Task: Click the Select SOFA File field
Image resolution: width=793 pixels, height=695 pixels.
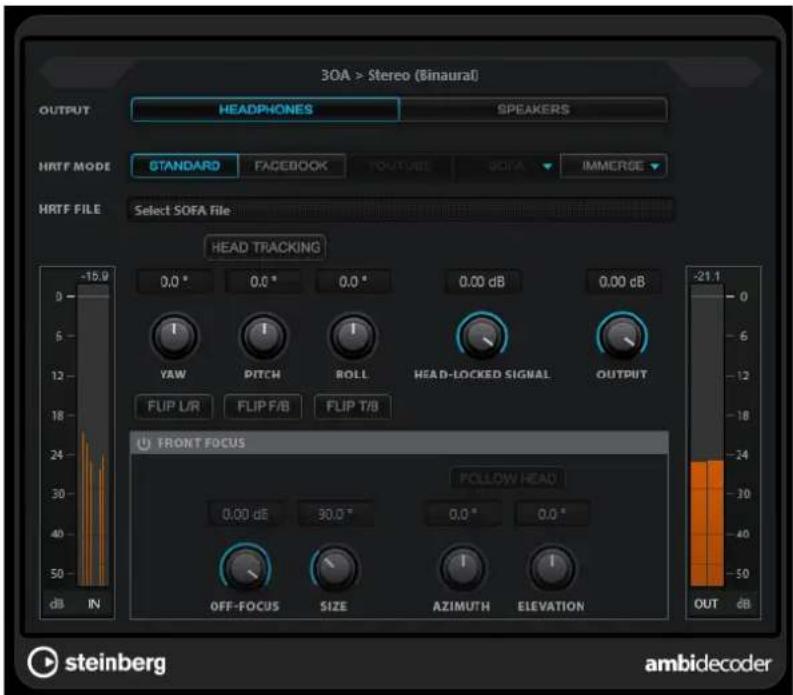Action: (400, 210)
